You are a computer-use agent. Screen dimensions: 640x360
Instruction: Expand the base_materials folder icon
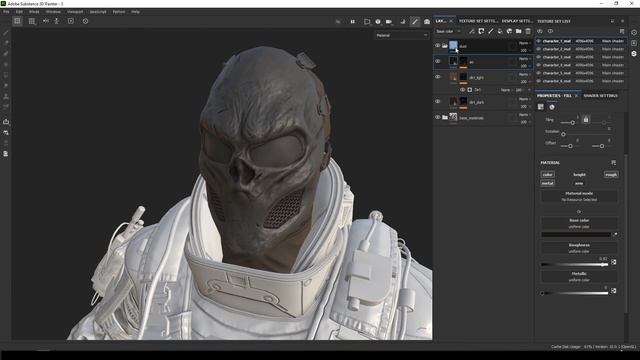(445, 118)
